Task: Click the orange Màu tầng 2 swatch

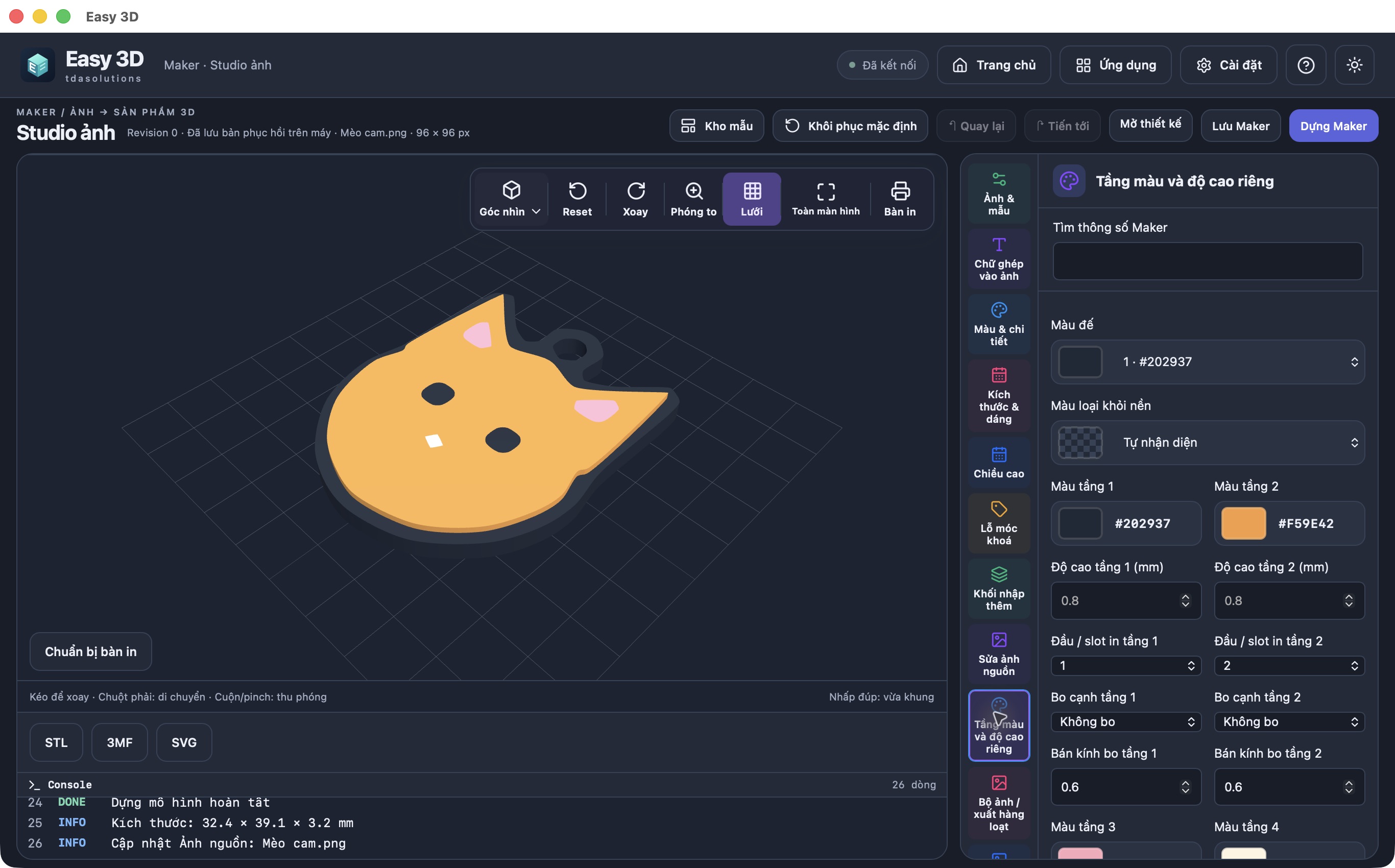Action: pyautogui.click(x=1243, y=523)
